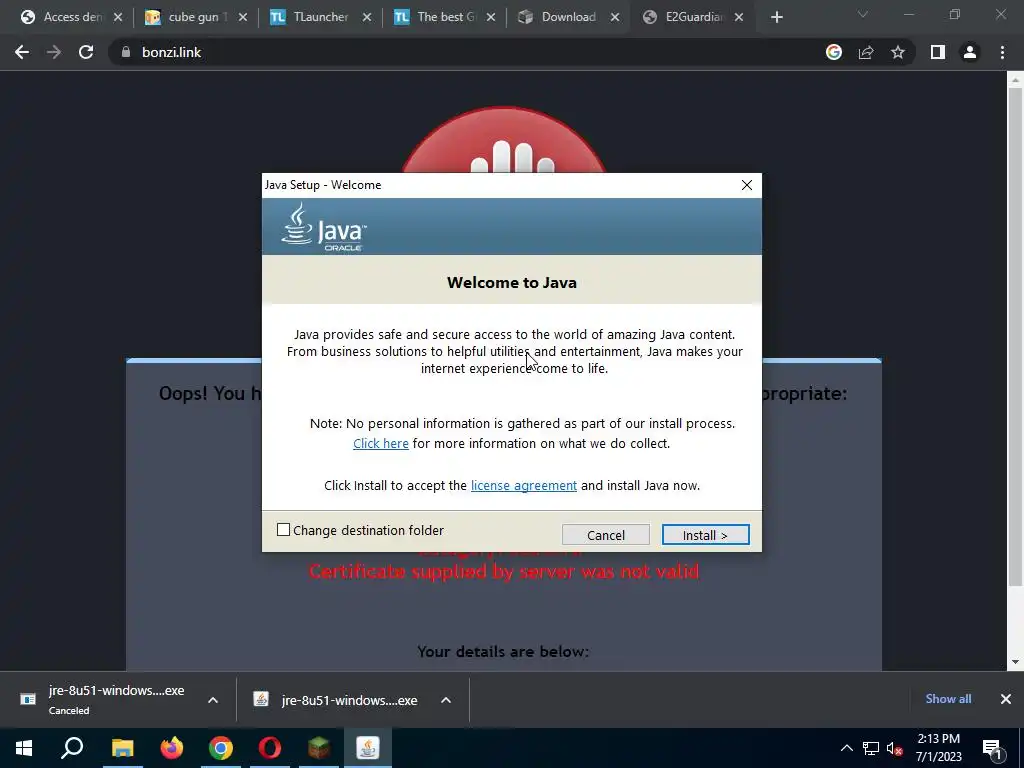Toggle the browser side panel

point(938,52)
